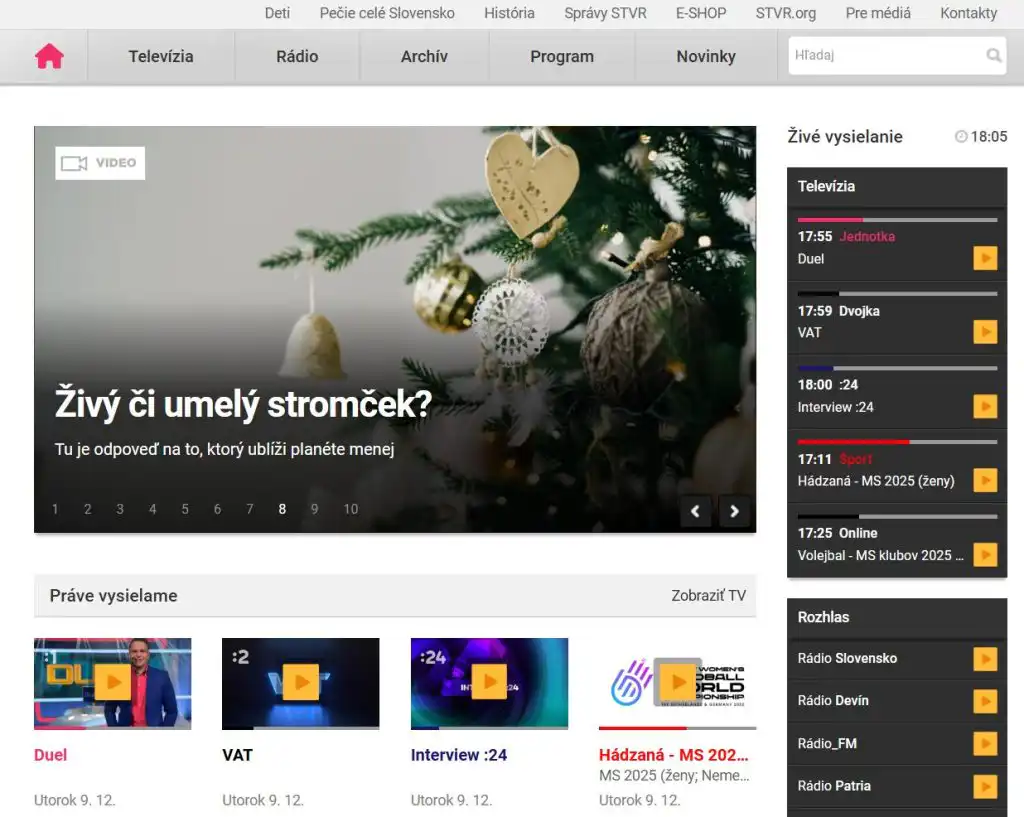Play Rádio_FM stream

(985, 744)
